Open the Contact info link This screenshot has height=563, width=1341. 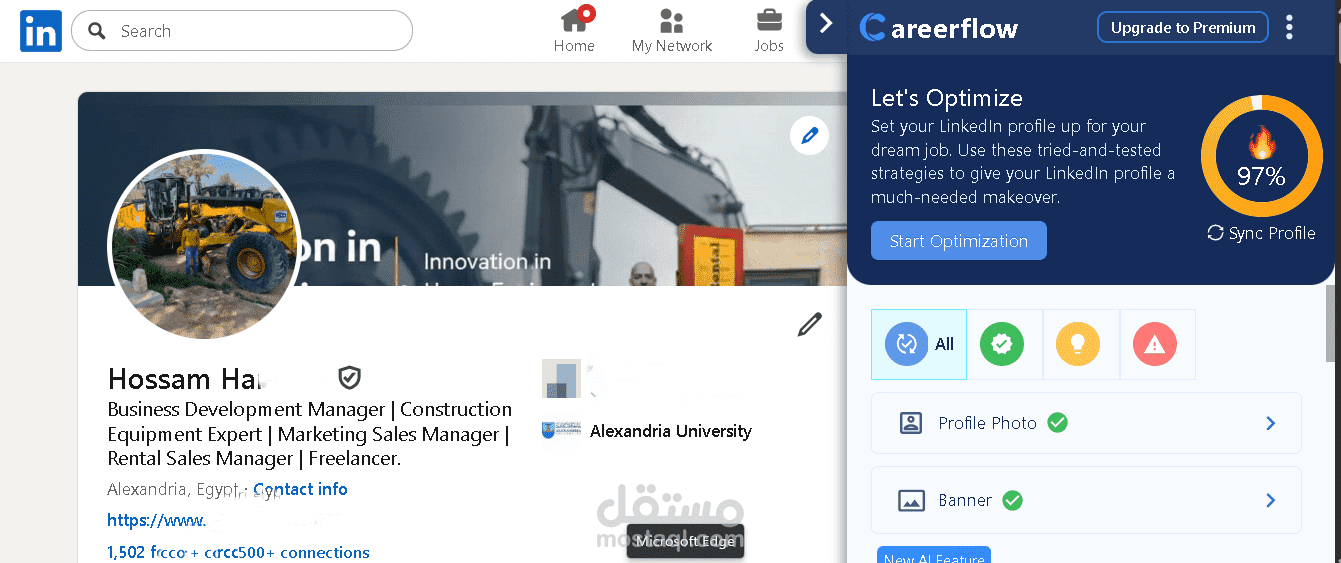tap(300, 489)
